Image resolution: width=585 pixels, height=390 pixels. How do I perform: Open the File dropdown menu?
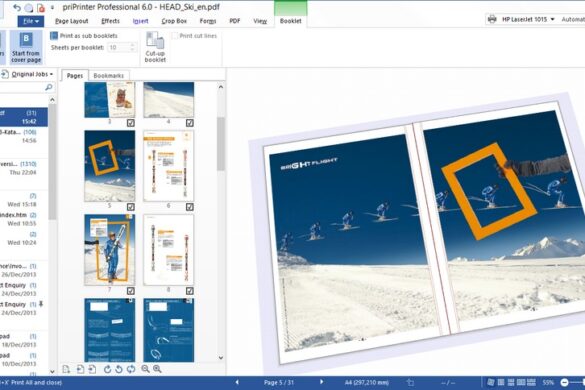(x=31, y=21)
